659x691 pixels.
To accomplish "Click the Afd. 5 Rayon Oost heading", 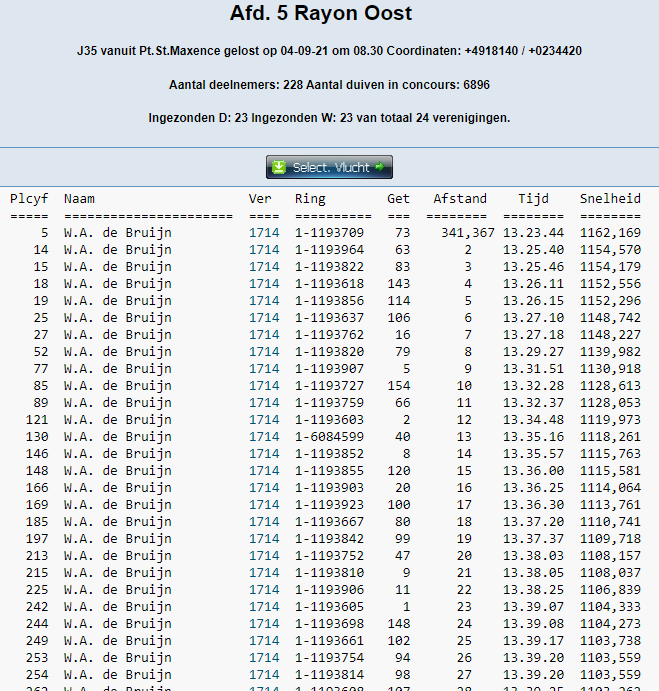I will click(321, 13).
